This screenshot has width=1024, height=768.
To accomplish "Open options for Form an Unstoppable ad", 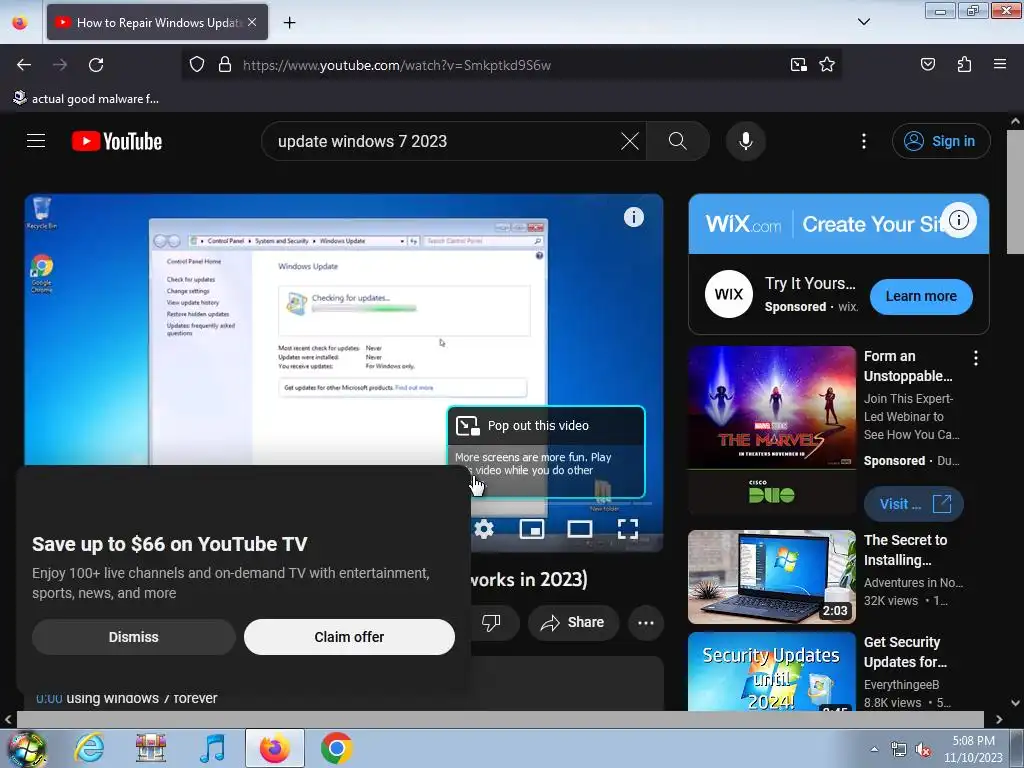I will point(976,358).
